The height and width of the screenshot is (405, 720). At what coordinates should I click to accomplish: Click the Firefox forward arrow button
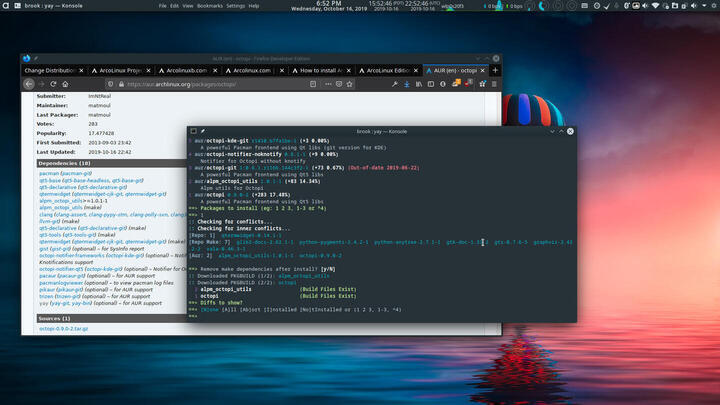click(41, 84)
